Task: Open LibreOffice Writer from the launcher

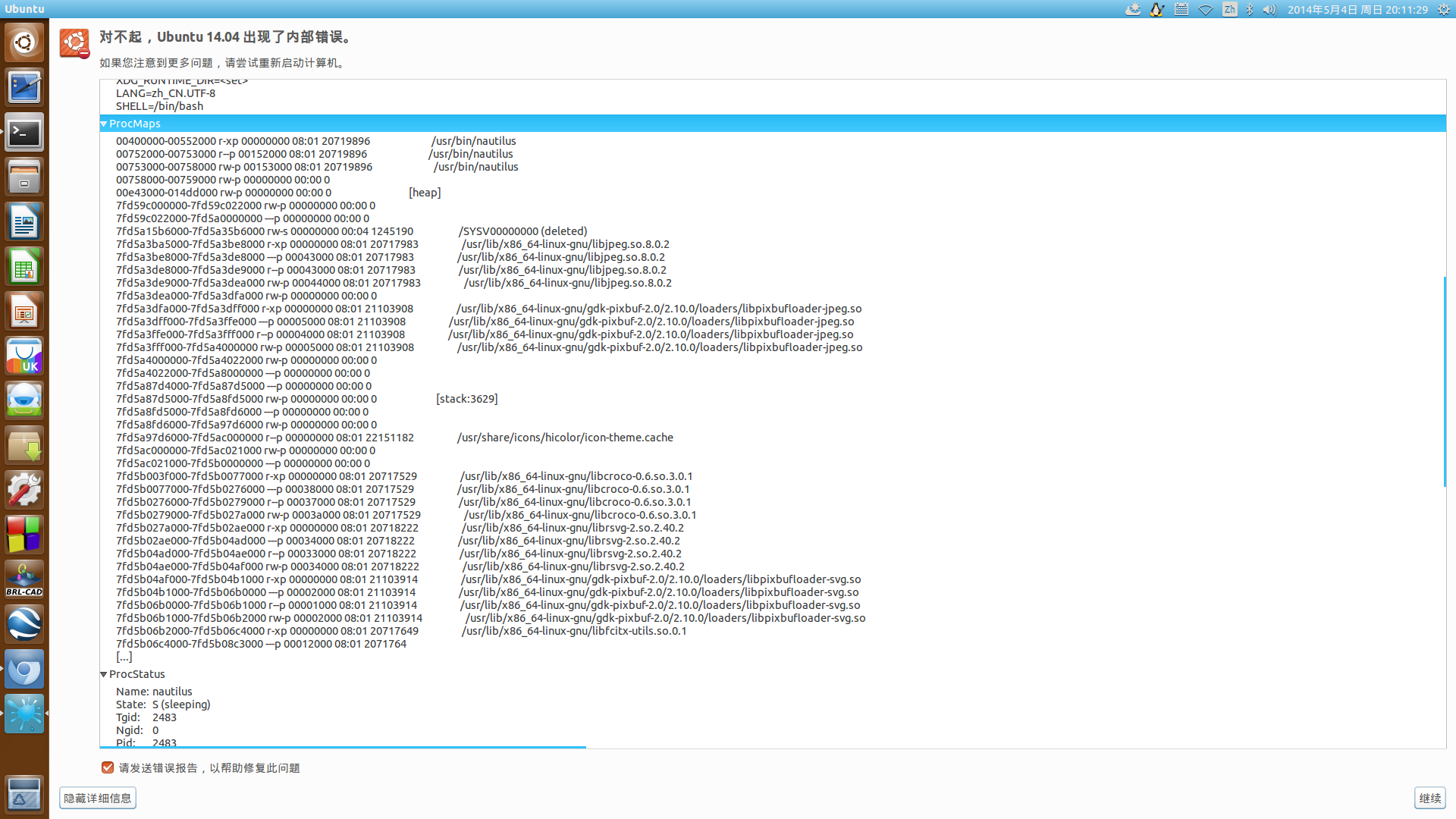Action: [x=24, y=223]
